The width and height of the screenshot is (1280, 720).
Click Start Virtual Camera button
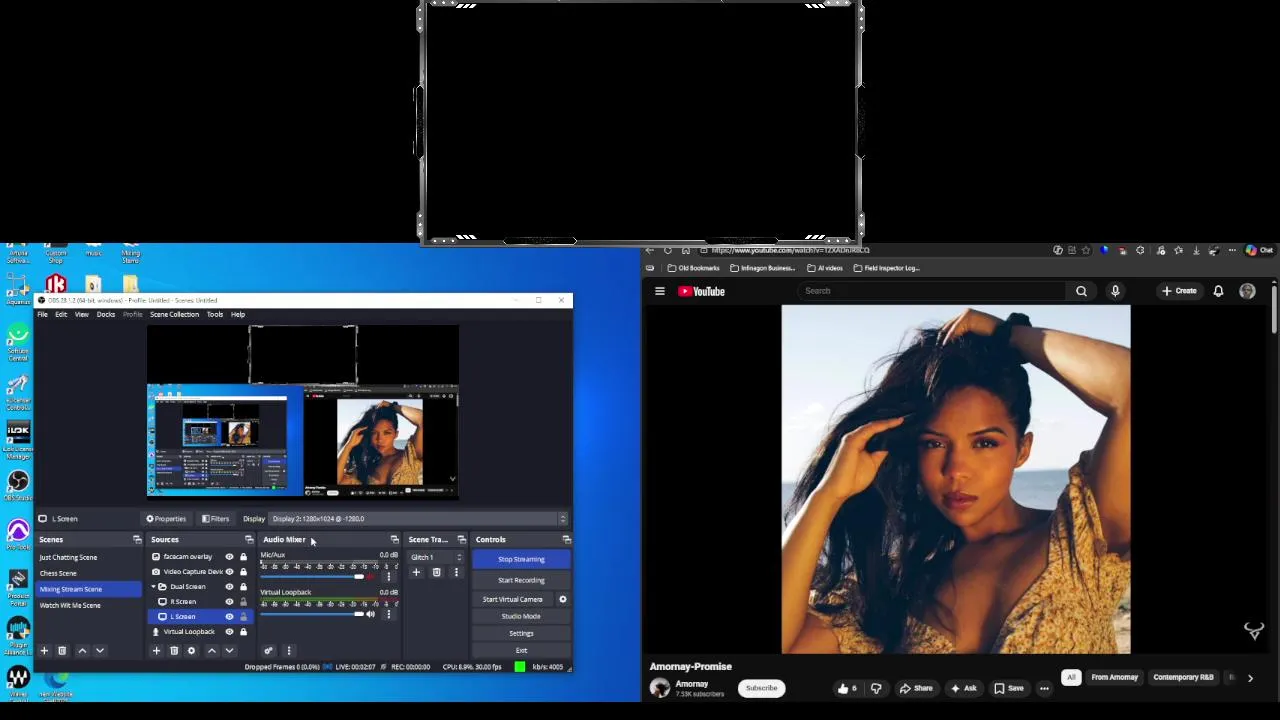tap(513, 599)
